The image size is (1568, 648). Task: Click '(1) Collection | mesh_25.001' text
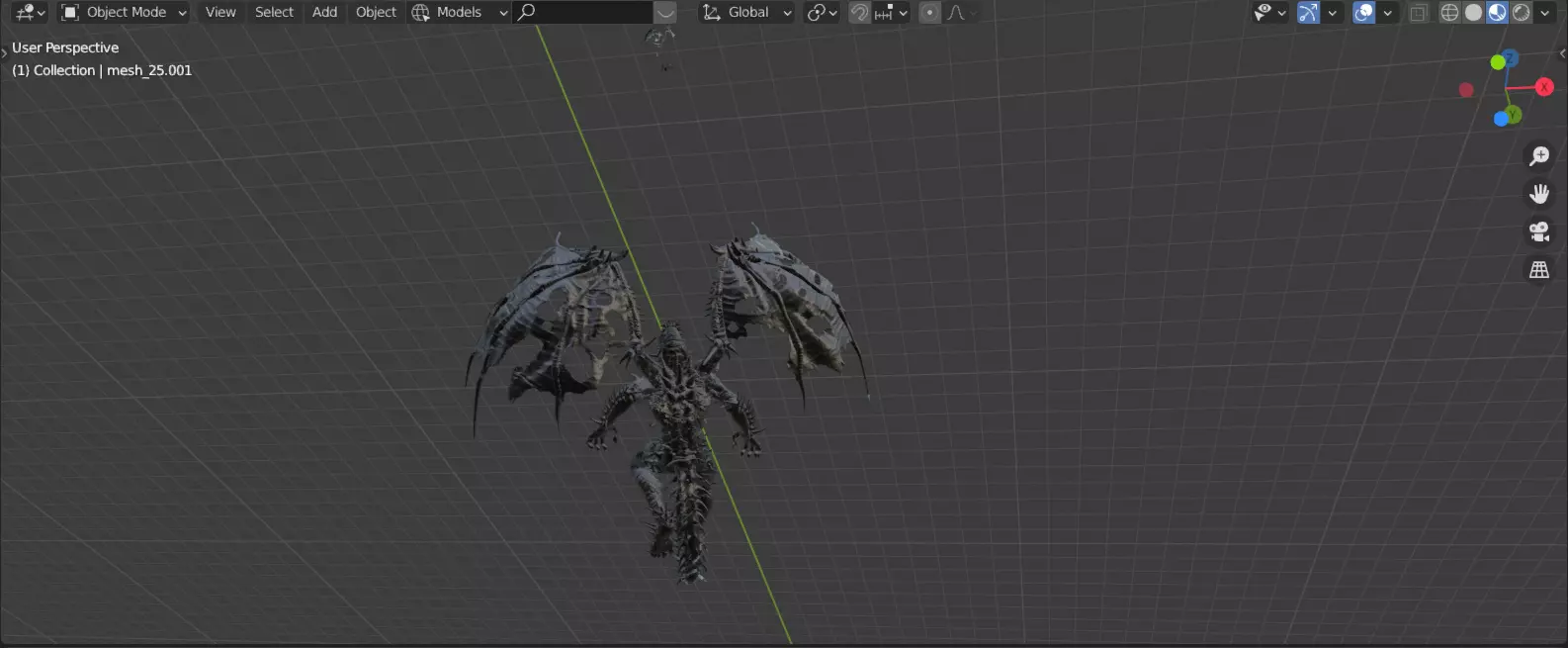coord(102,70)
